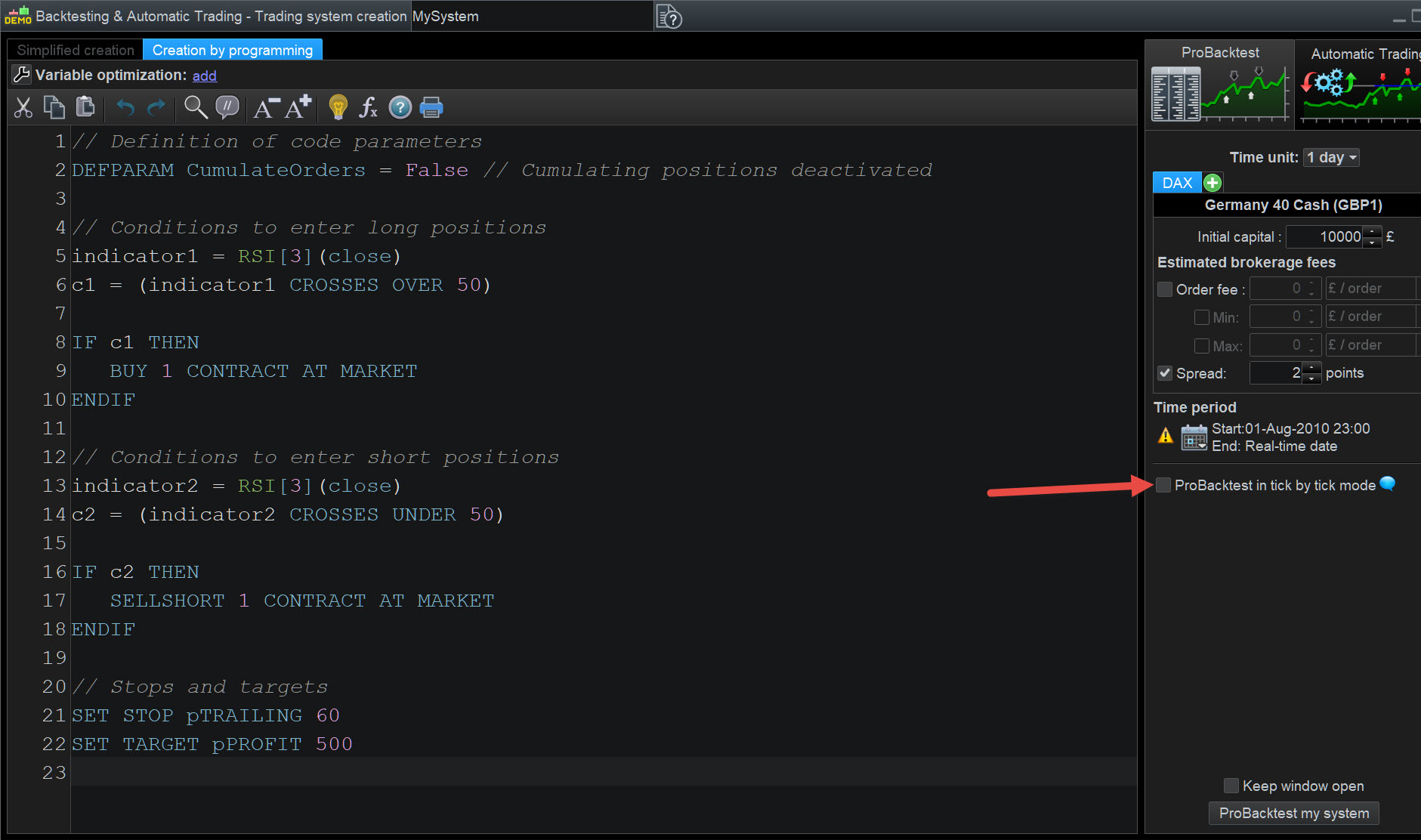Tick the Order fee checkbox
1421x840 pixels.
[1165, 289]
